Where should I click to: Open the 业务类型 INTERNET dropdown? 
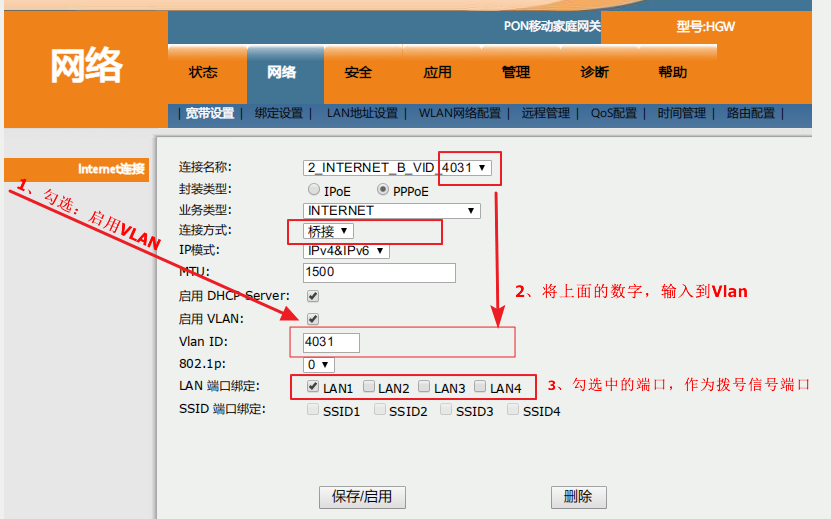coord(392,210)
